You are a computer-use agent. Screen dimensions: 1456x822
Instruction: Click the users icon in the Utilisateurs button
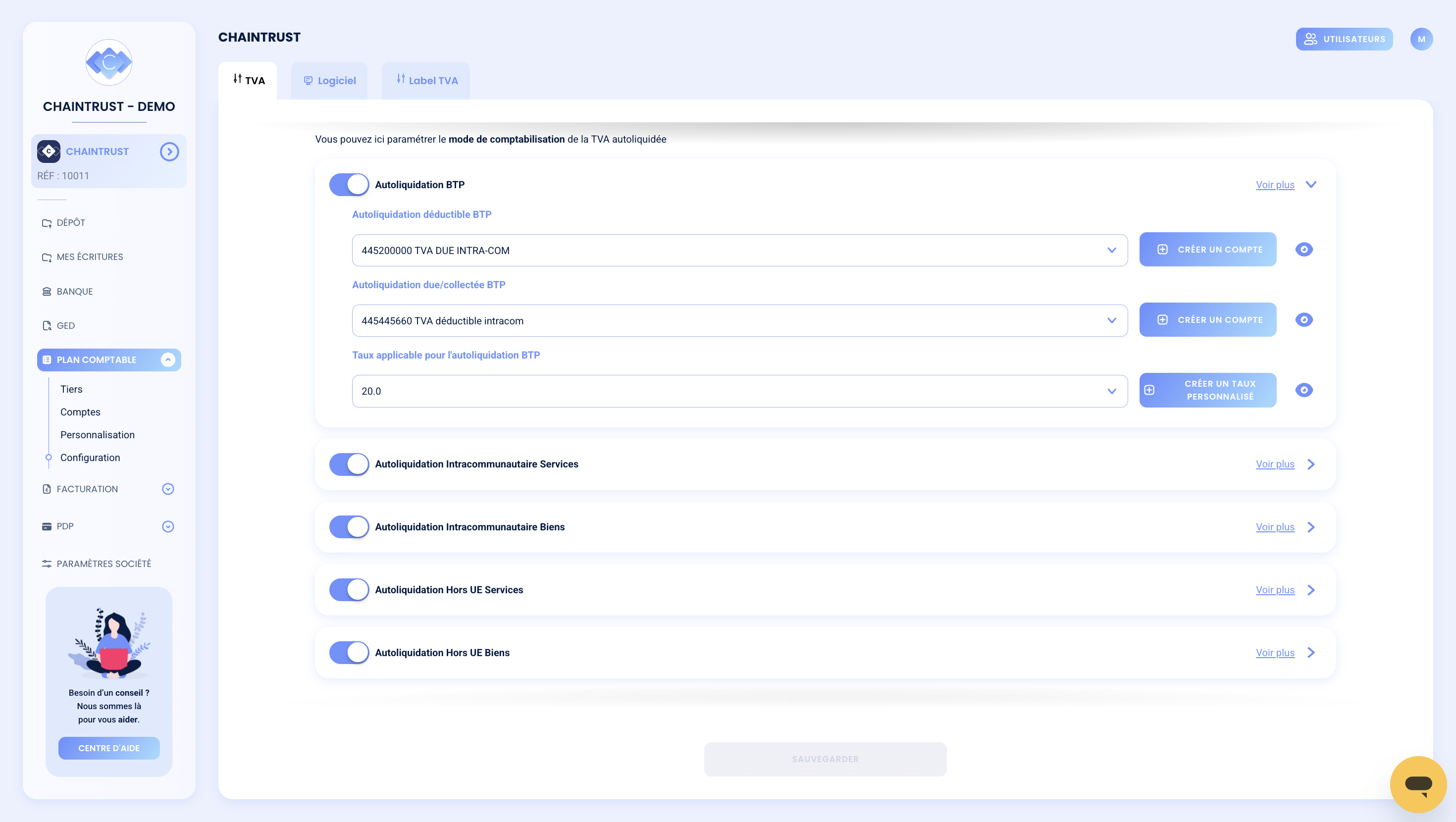tap(1311, 39)
